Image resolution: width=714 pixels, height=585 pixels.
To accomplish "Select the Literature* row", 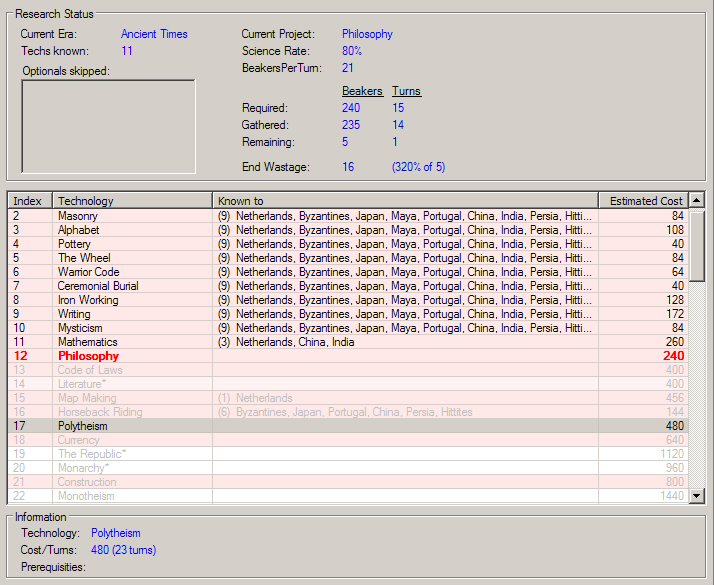I will (x=348, y=384).
